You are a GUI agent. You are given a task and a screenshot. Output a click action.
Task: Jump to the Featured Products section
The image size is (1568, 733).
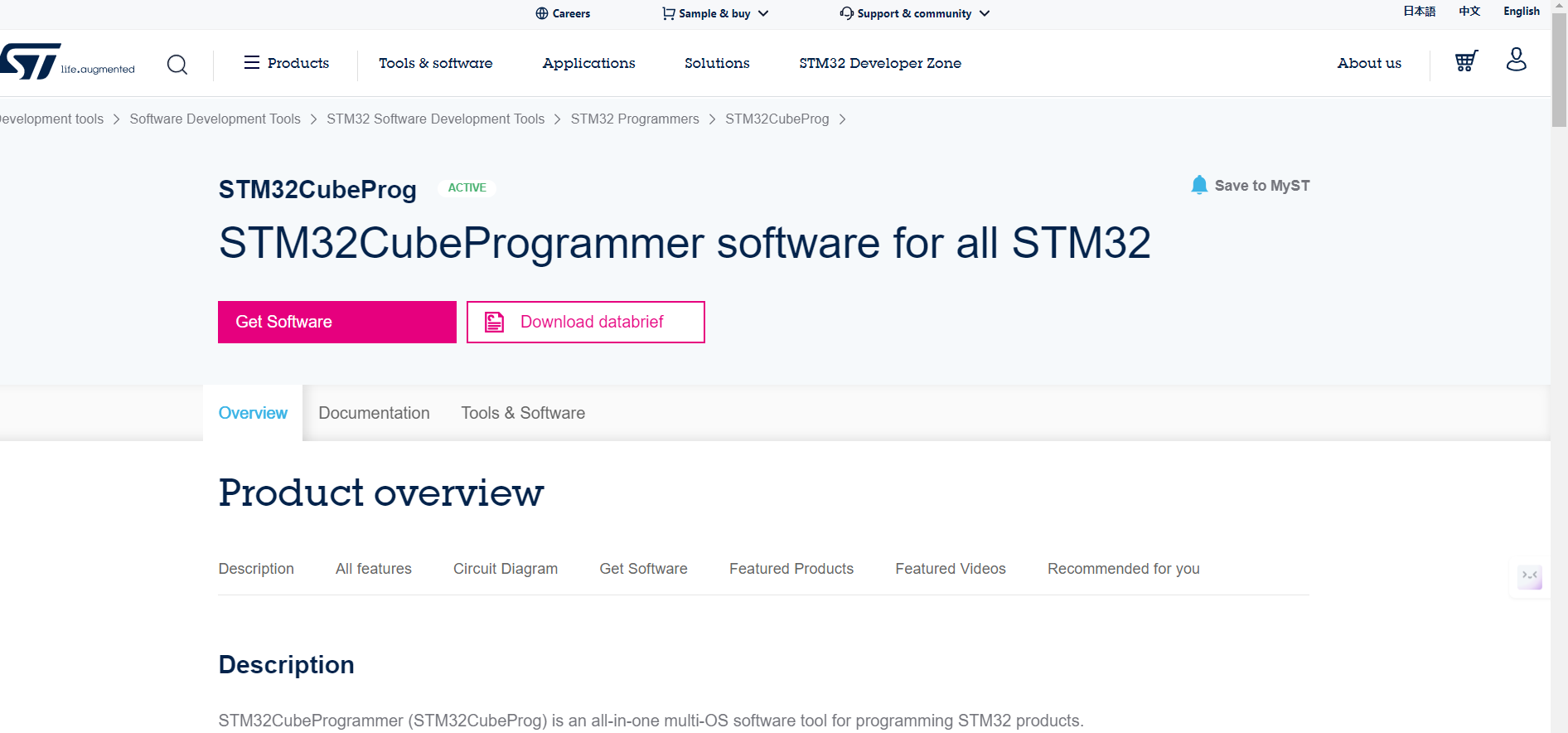[791, 569]
